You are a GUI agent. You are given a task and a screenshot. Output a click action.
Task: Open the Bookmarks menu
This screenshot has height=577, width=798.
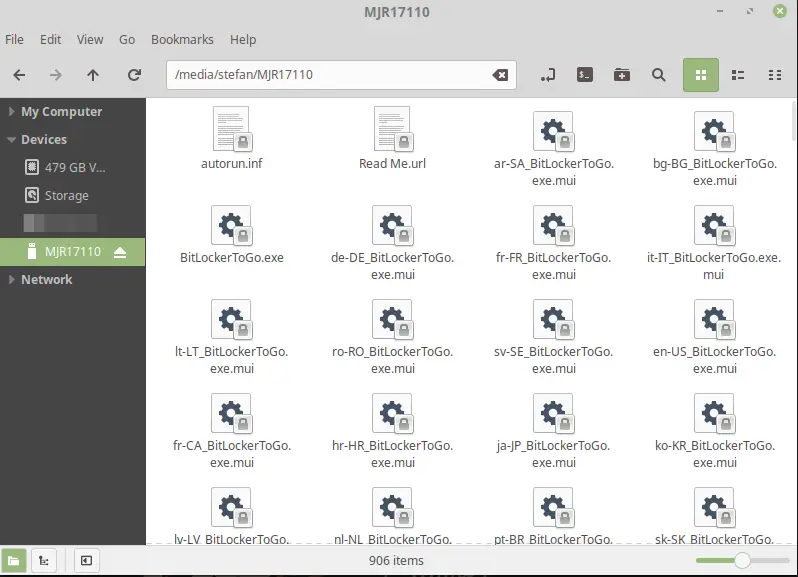point(182,40)
